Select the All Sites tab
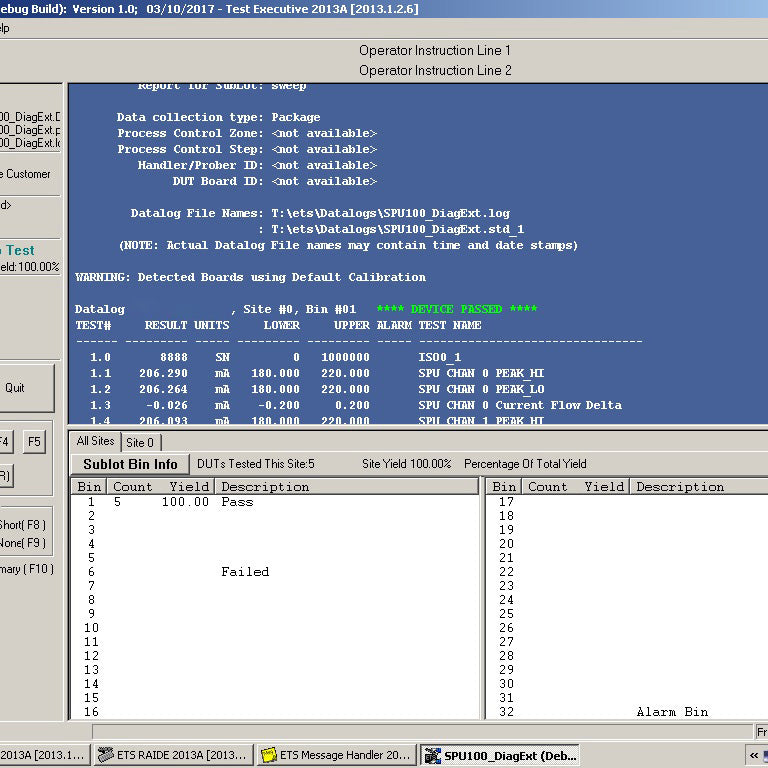 (x=95, y=441)
